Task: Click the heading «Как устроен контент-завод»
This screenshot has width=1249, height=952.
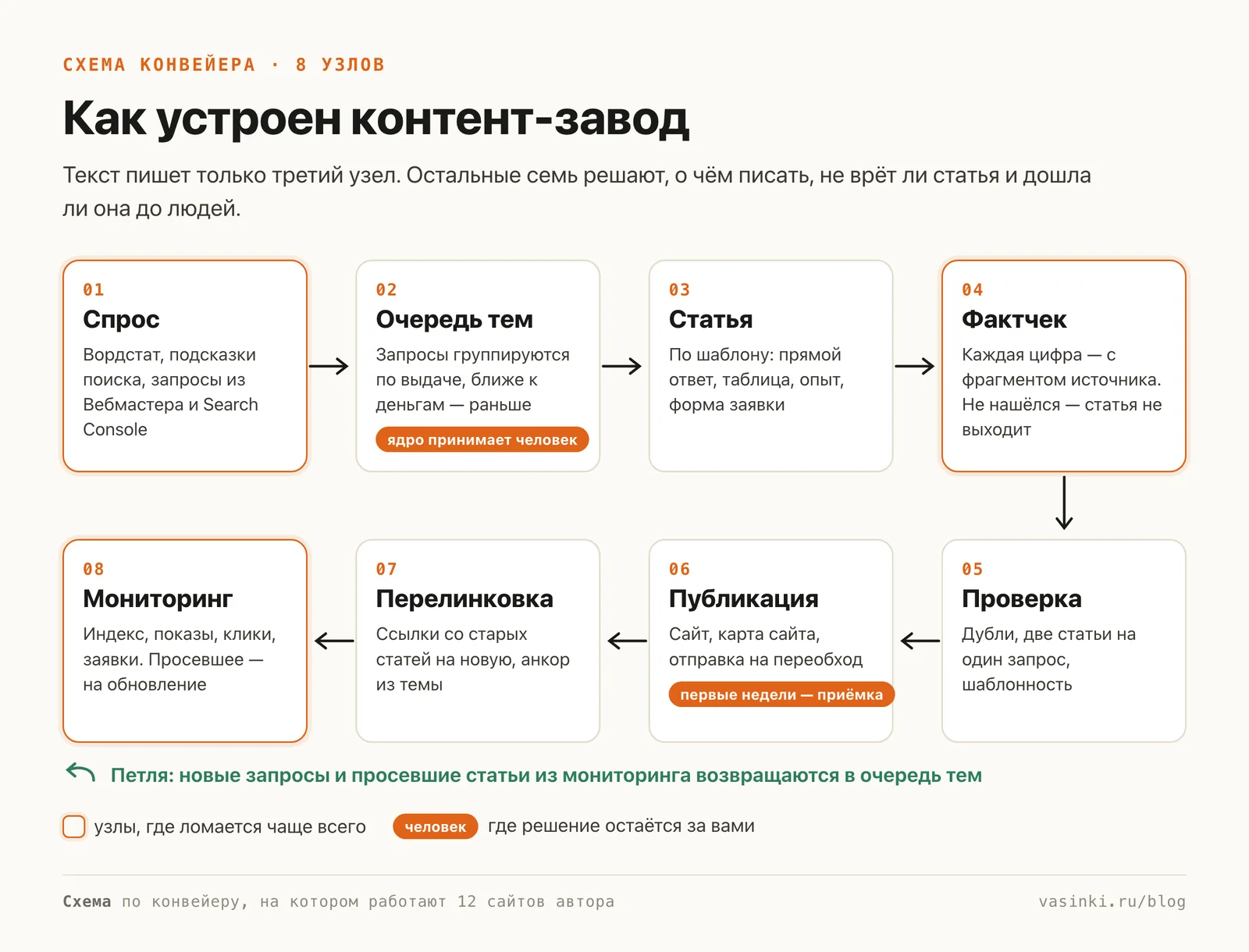Action: coord(376,119)
